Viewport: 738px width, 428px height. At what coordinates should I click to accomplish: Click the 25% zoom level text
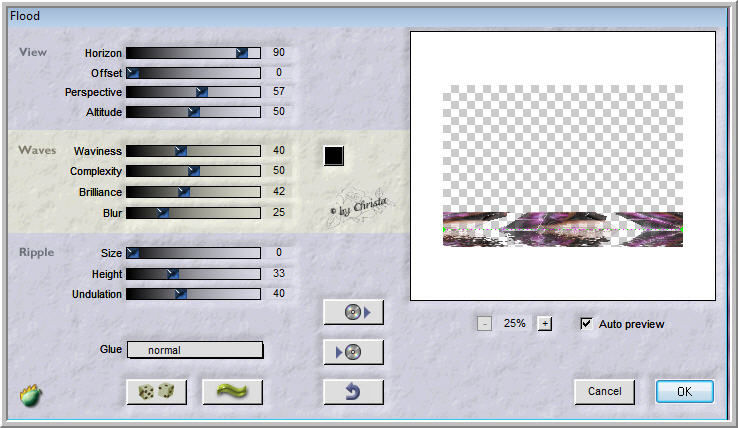coord(514,323)
